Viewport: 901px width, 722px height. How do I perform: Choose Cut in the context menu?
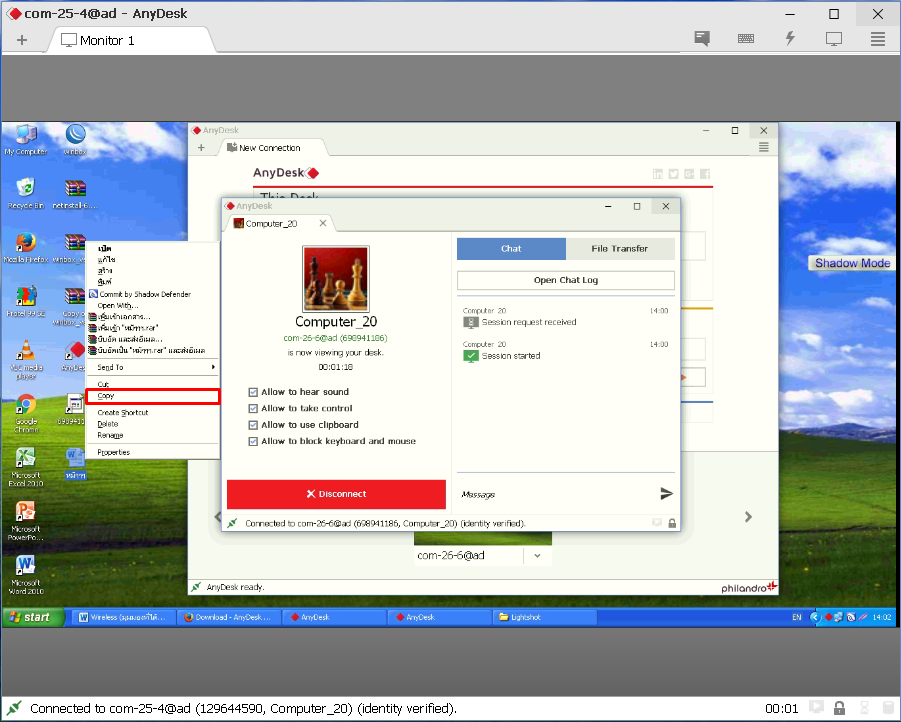click(152, 384)
